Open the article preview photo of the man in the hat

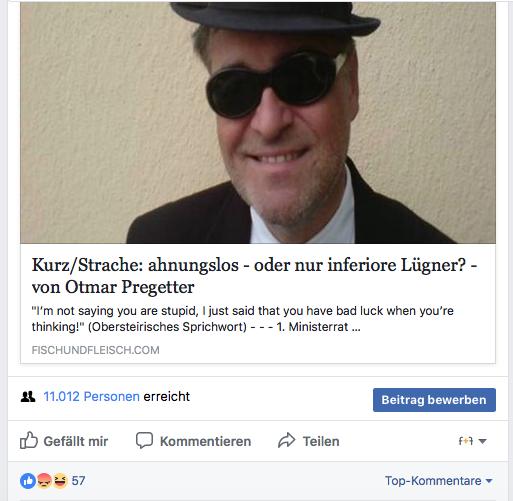pos(258,123)
